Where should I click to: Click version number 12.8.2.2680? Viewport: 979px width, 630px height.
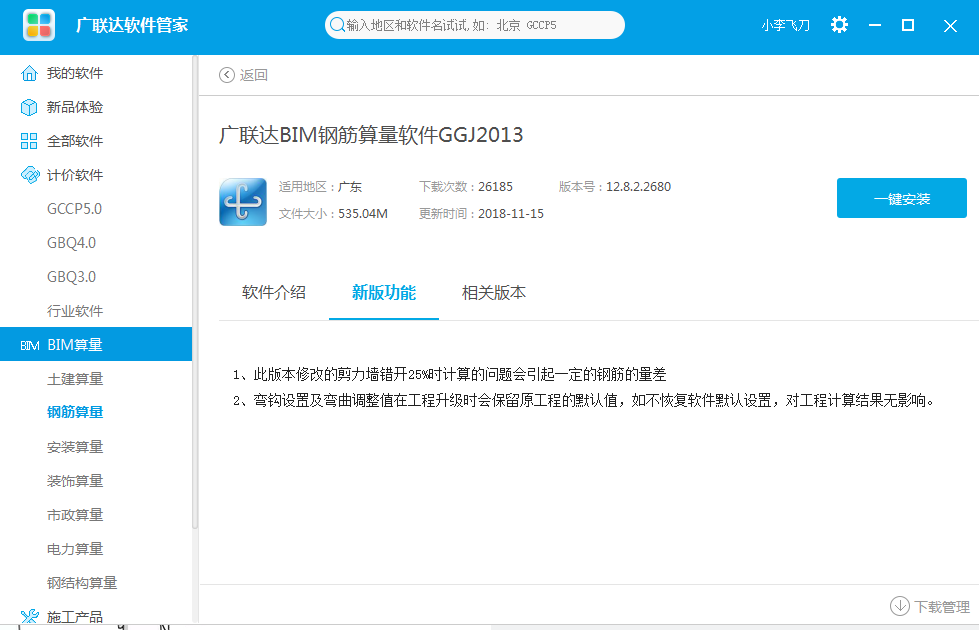click(x=638, y=187)
